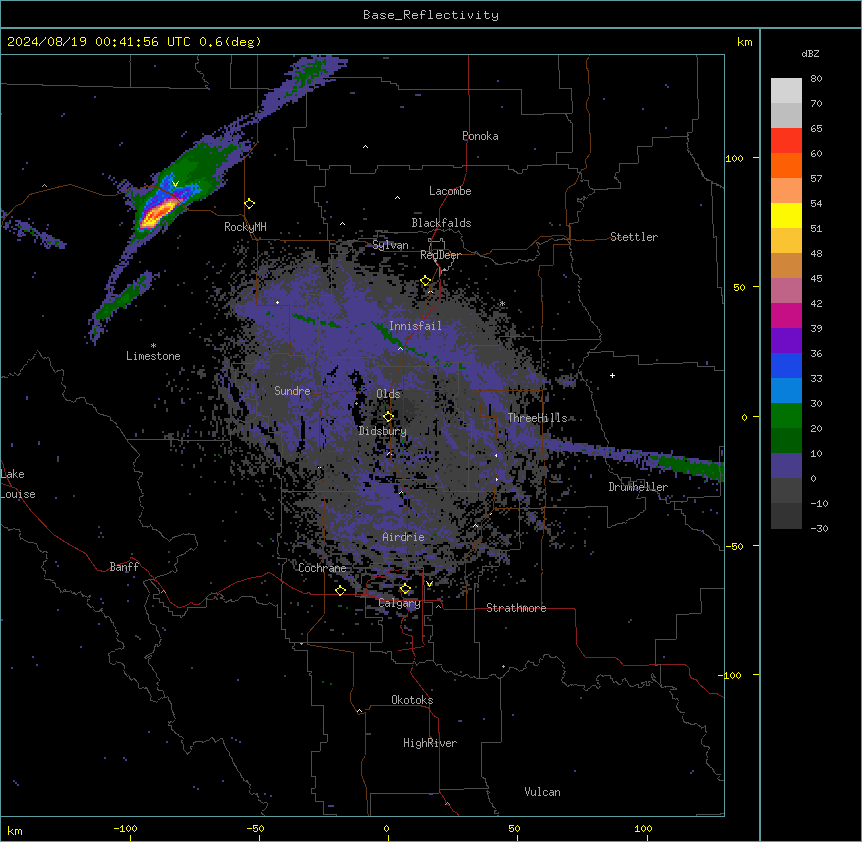Click the Lacombe city label
The height and width of the screenshot is (842, 862).
pyautogui.click(x=450, y=191)
